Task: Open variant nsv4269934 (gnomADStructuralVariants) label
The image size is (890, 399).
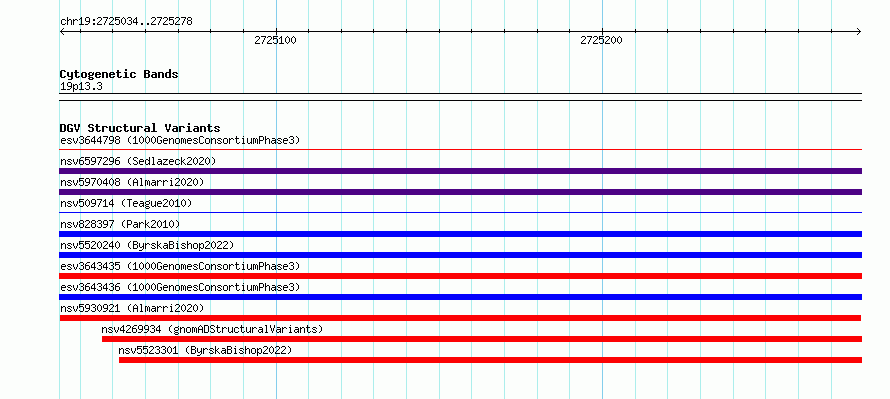Action: [x=212, y=329]
